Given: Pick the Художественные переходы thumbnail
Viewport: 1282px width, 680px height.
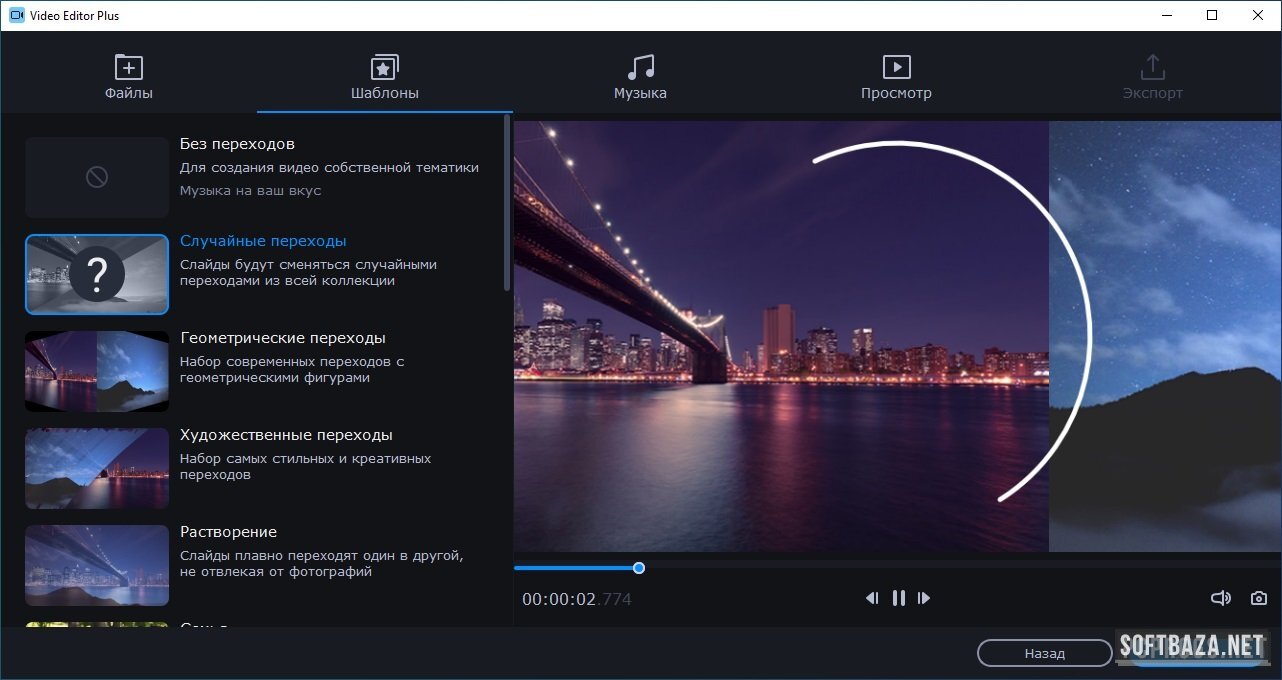Looking at the screenshot, I should click(x=97, y=468).
